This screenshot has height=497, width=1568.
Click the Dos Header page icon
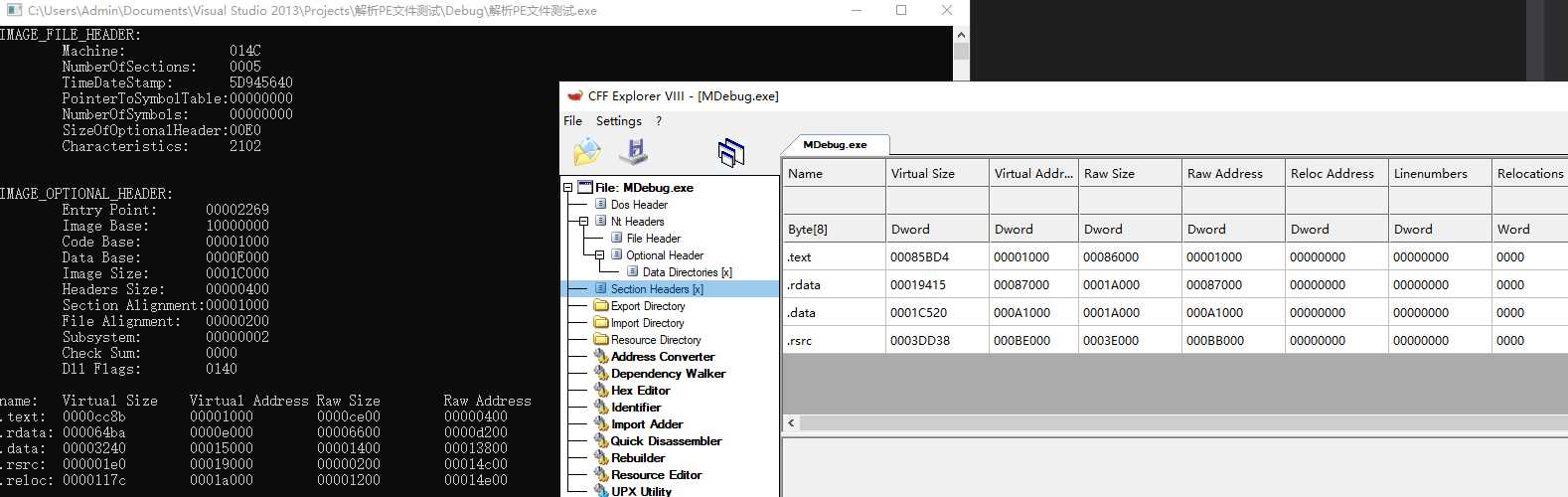601,204
